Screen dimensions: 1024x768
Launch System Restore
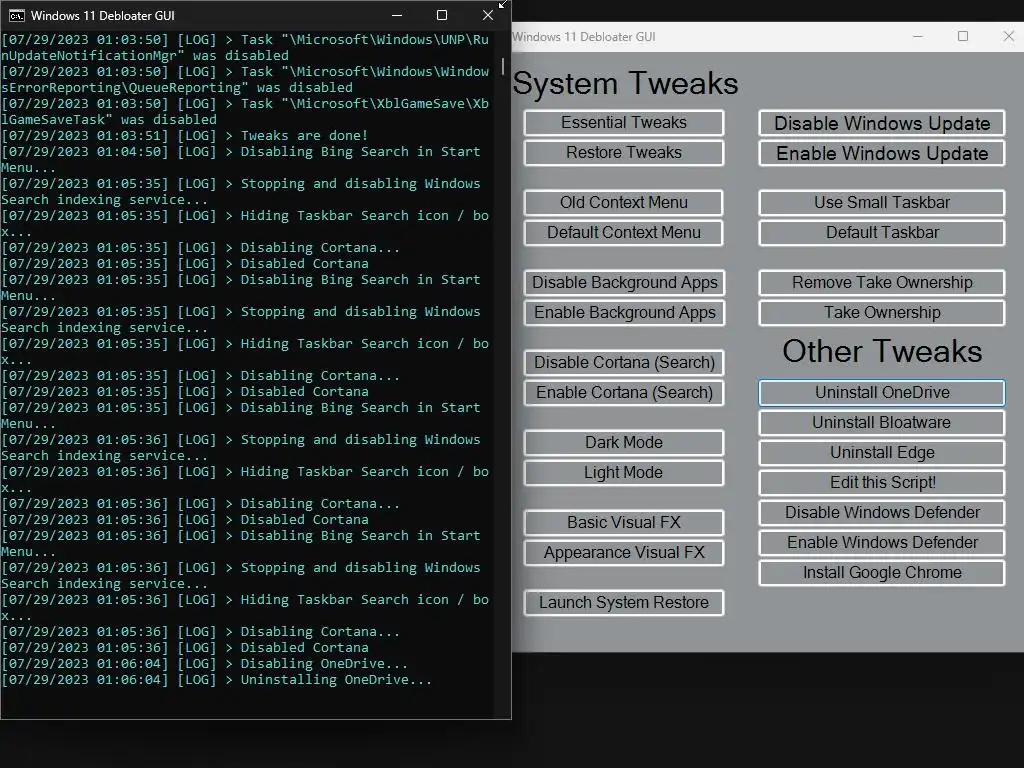coord(624,603)
